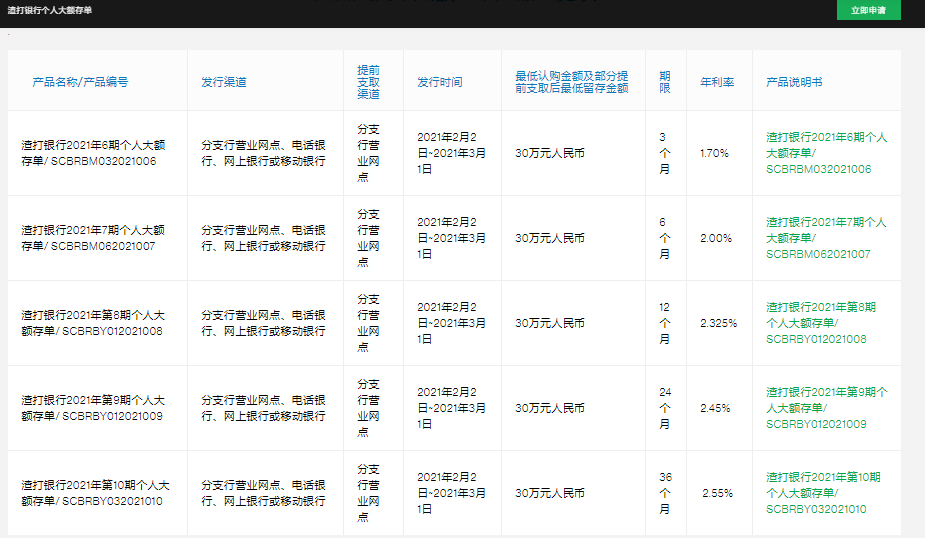The height and width of the screenshot is (538, 925).
Task: Click the green 立即申请 button
Action: pos(868,10)
